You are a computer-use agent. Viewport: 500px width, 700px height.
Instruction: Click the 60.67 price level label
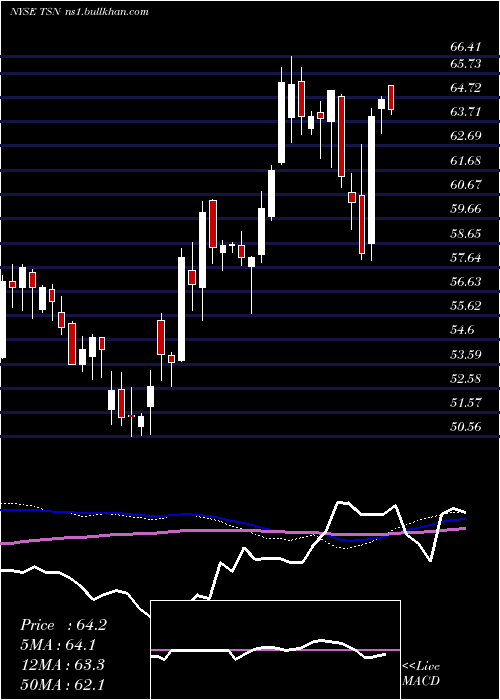(465, 184)
